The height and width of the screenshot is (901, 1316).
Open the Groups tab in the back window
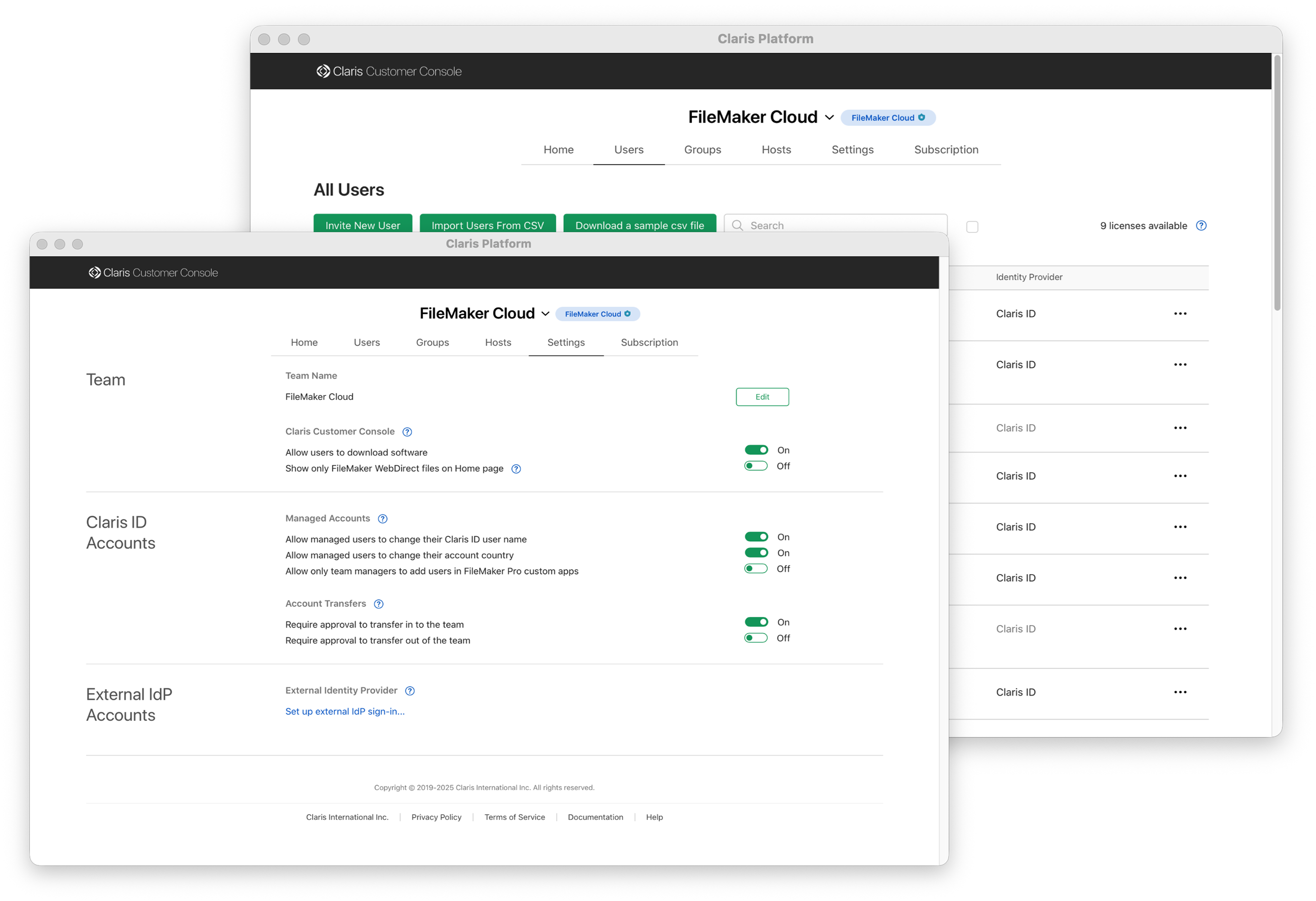(702, 150)
